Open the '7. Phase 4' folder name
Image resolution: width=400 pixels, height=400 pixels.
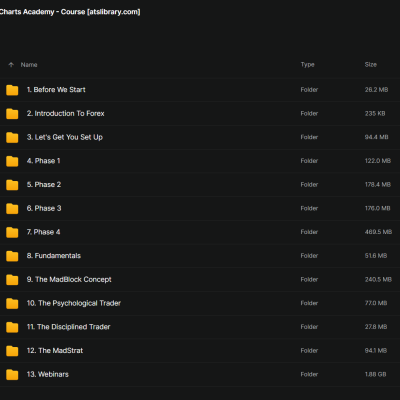[44, 232]
